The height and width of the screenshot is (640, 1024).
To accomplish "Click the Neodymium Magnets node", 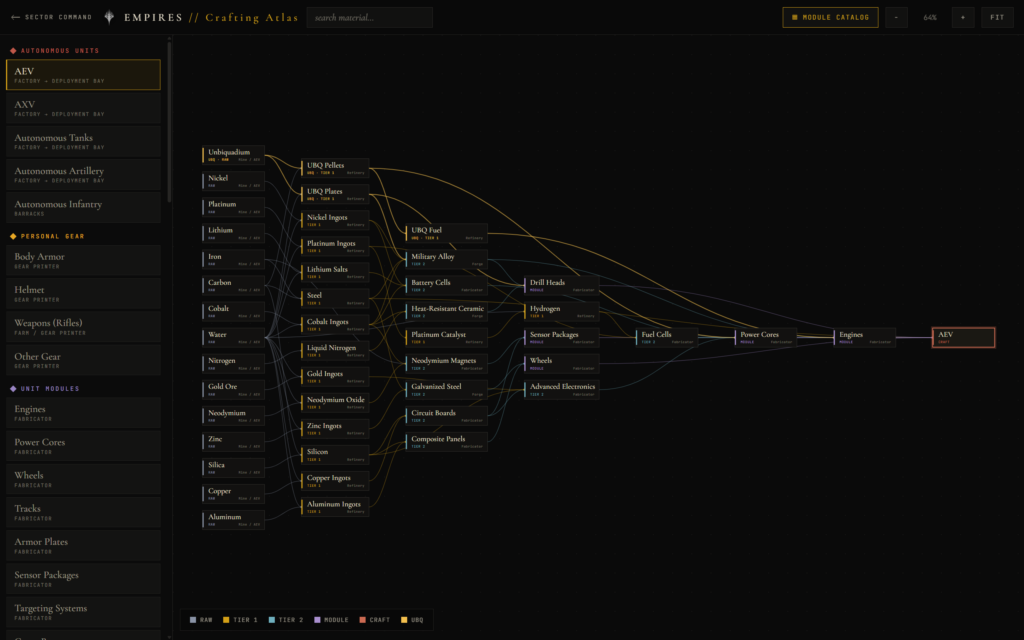I will [x=446, y=364].
